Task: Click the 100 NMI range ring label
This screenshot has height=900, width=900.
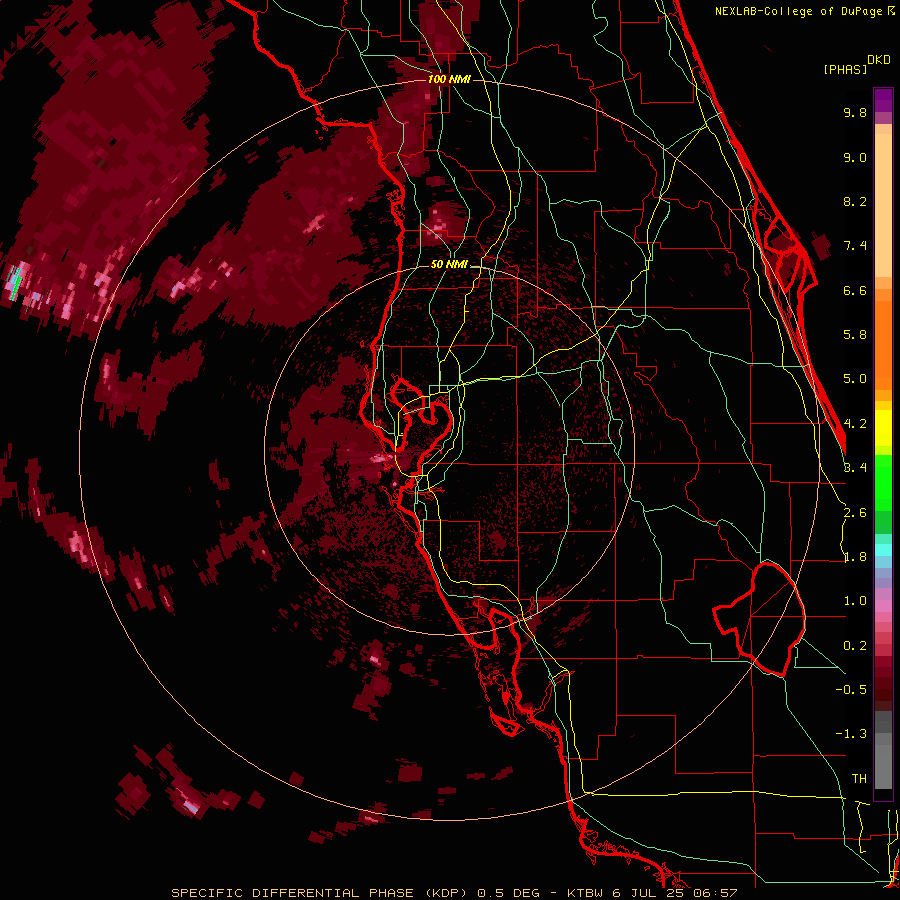Action: tap(449, 79)
